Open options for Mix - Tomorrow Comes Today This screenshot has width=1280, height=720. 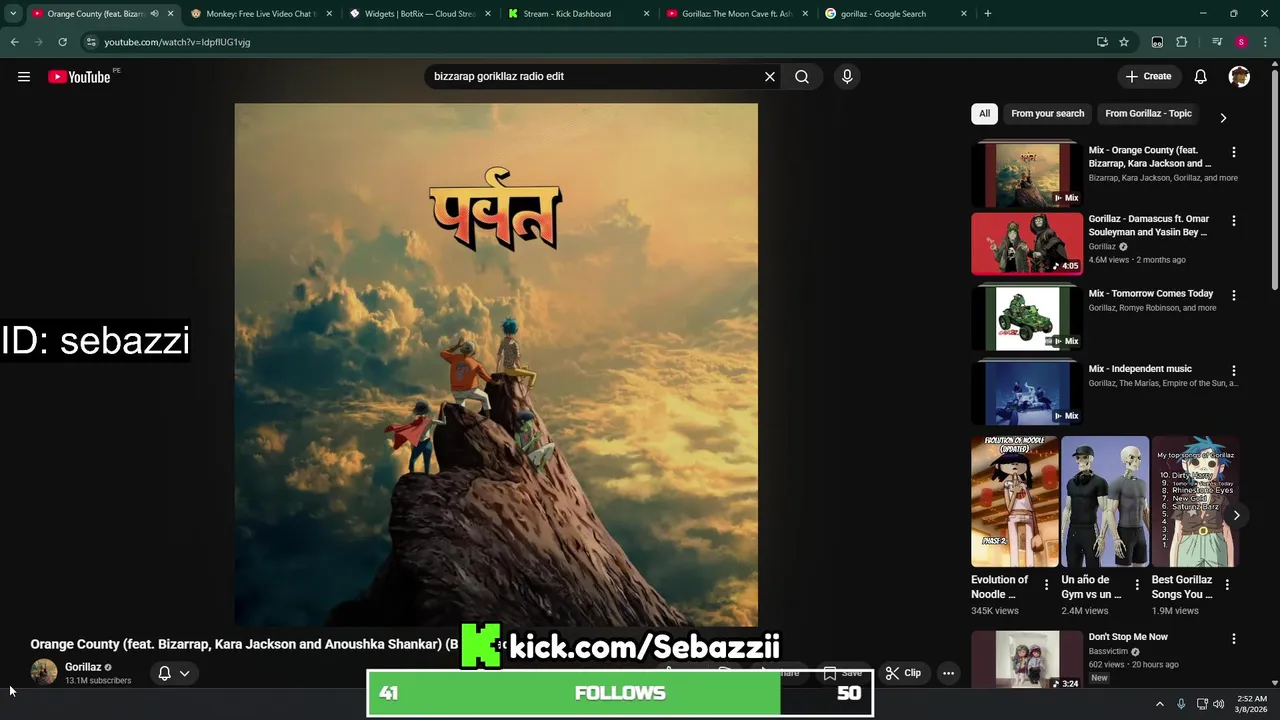pyautogui.click(x=1234, y=295)
